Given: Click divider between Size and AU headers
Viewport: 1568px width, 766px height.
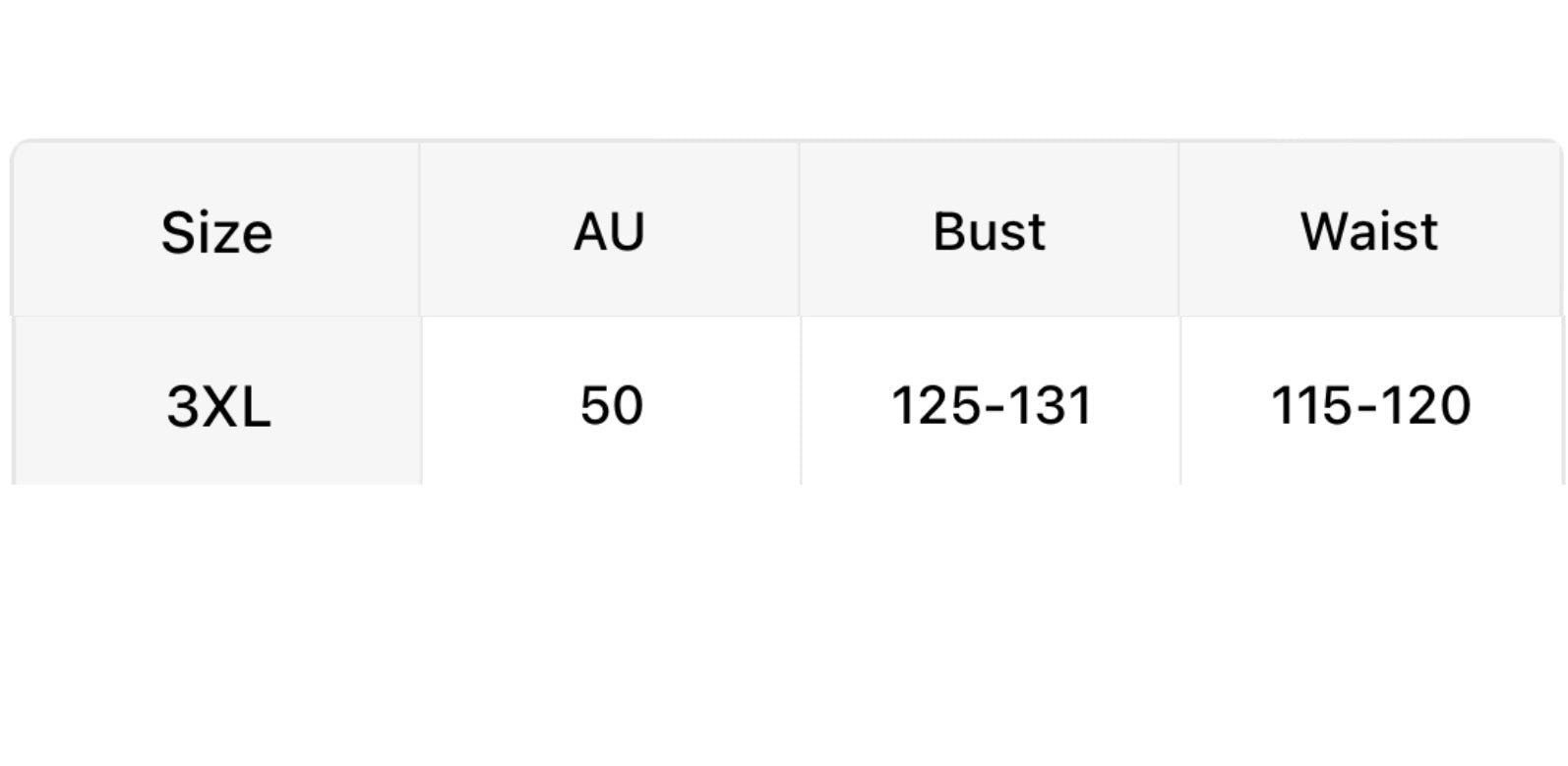Looking at the screenshot, I should click(420, 230).
